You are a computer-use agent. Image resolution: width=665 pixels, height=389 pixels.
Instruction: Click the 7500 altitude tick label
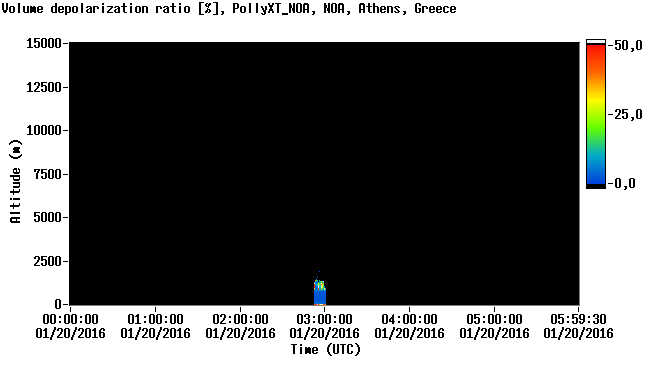click(48, 174)
